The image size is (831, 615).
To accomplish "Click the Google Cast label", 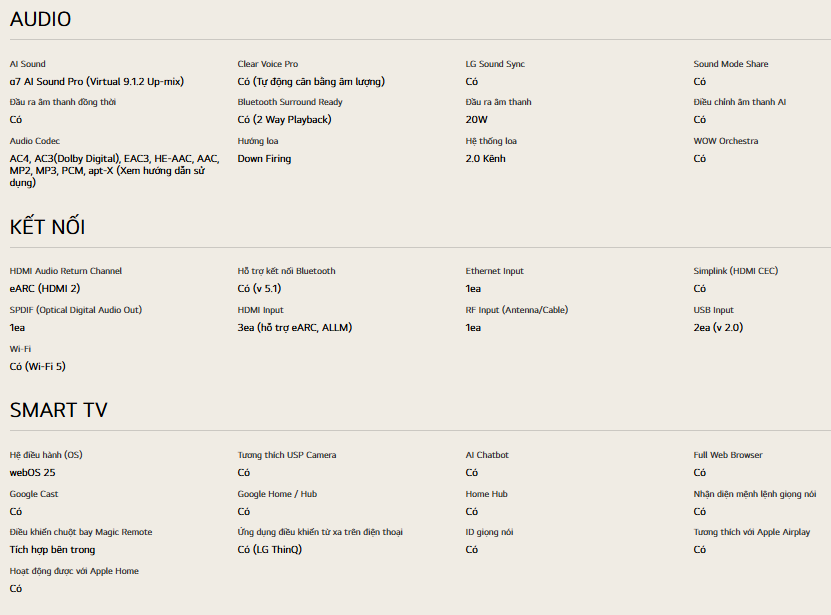I will (34, 494).
